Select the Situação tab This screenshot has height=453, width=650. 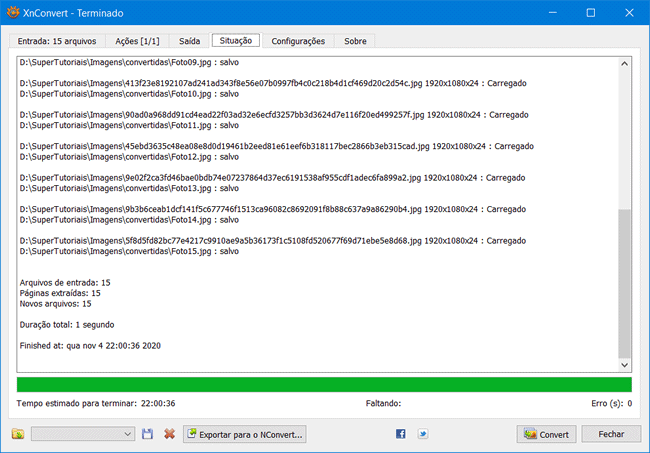tap(236, 41)
